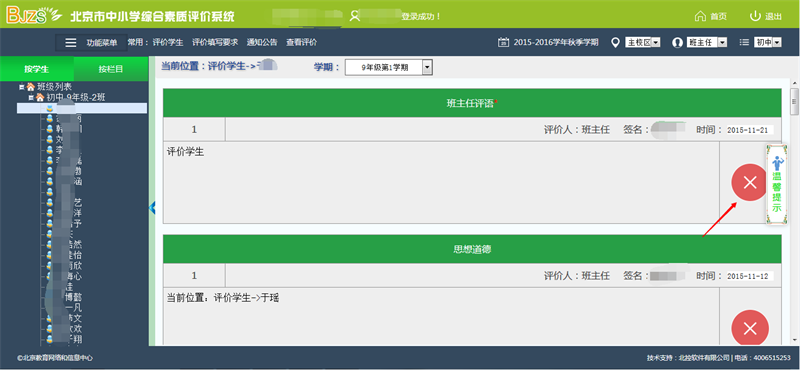This screenshot has width=800, height=370.
Task: Open the 主校区 campus dropdown
Action: (x=643, y=43)
